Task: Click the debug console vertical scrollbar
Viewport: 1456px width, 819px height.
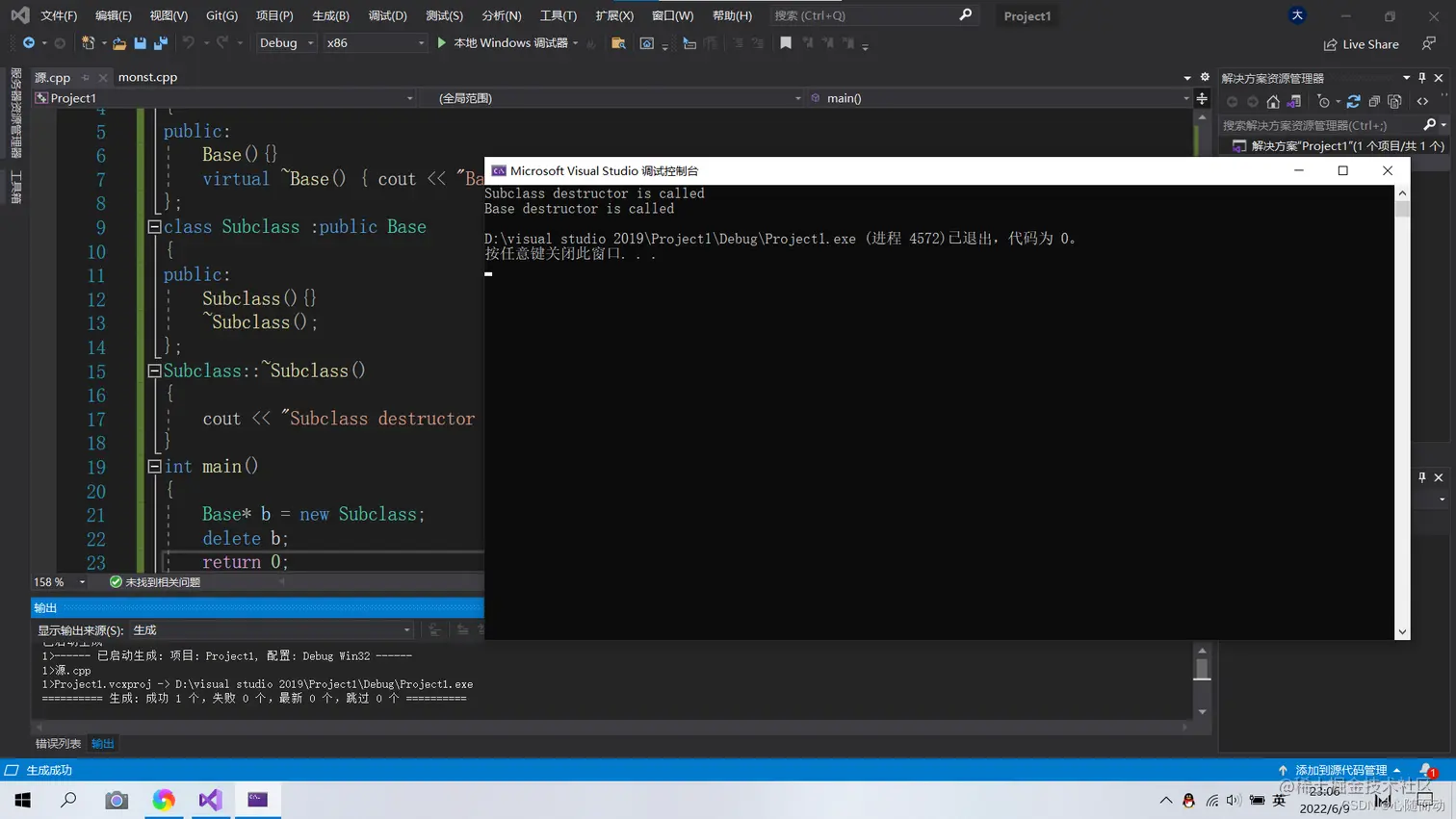Action: (1402, 412)
